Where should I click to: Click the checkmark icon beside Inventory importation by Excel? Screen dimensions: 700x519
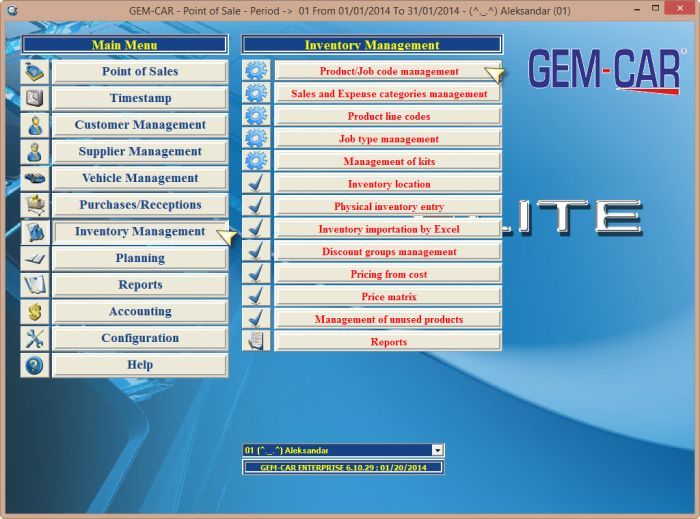click(256, 228)
